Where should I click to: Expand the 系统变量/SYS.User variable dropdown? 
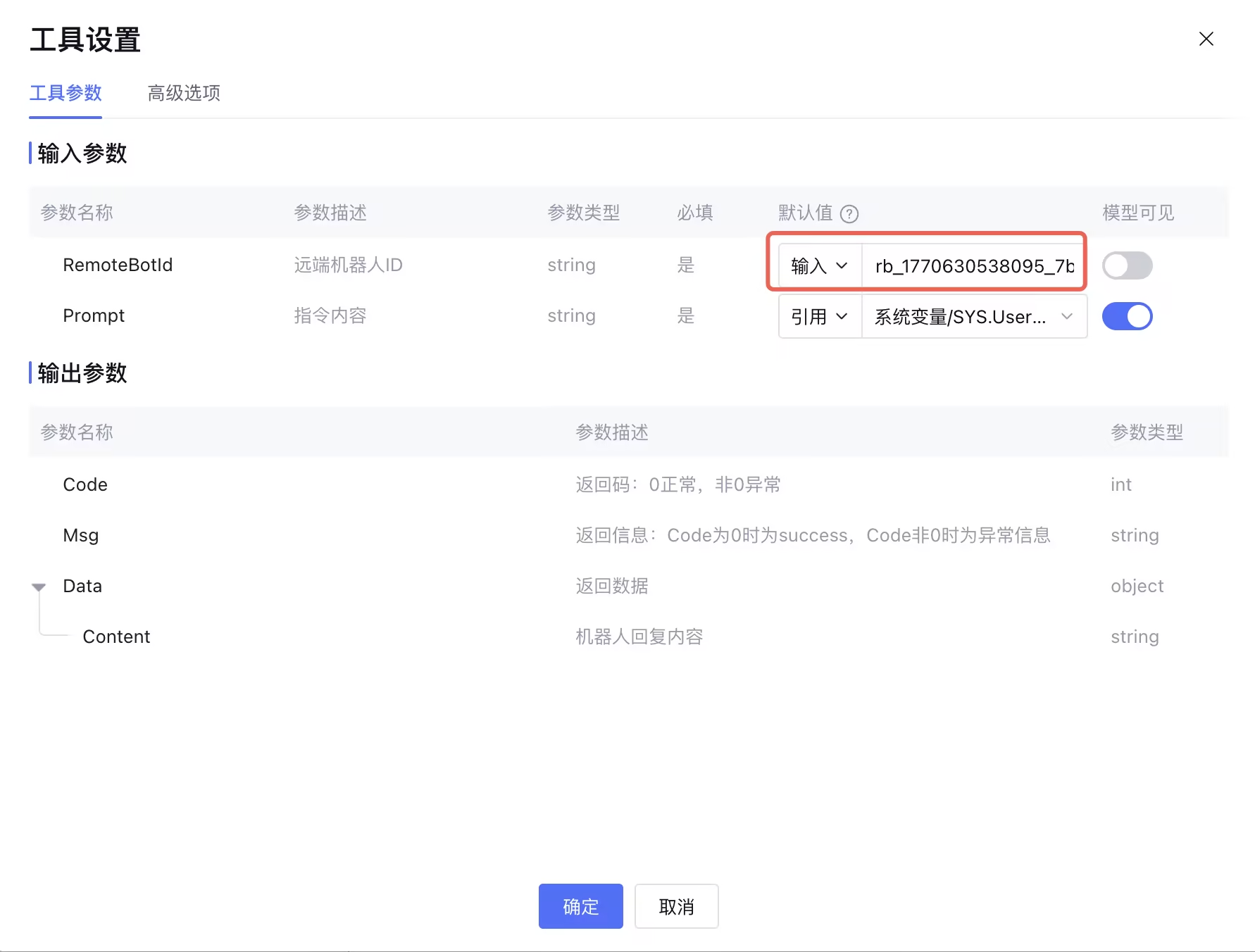pos(975,316)
